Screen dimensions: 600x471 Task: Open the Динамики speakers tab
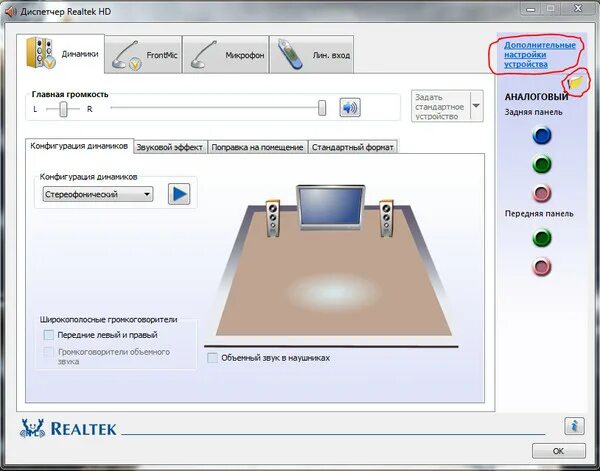[60, 54]
